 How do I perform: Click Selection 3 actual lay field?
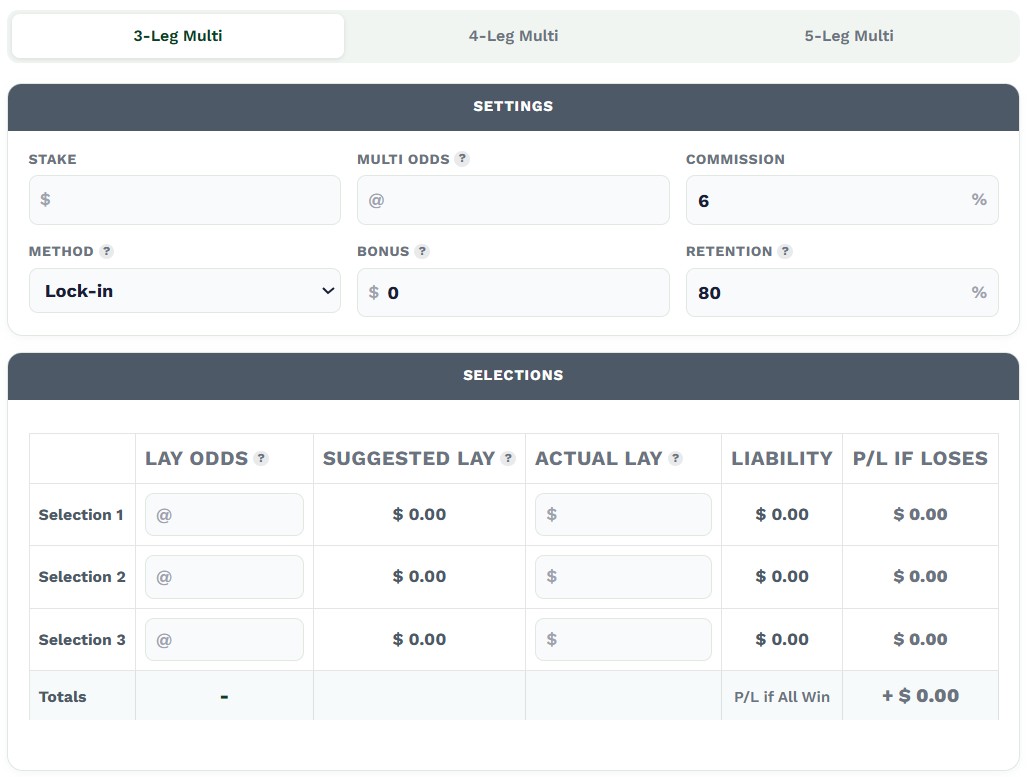(x=623, y=639)
